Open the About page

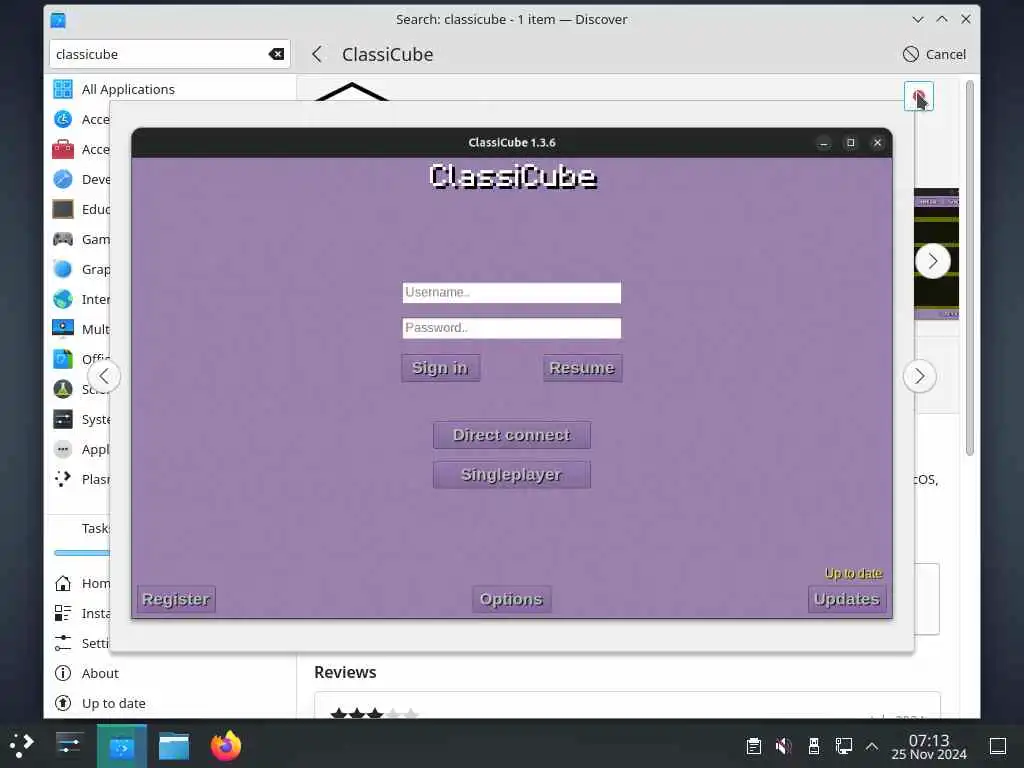click(x=170, y=673)
